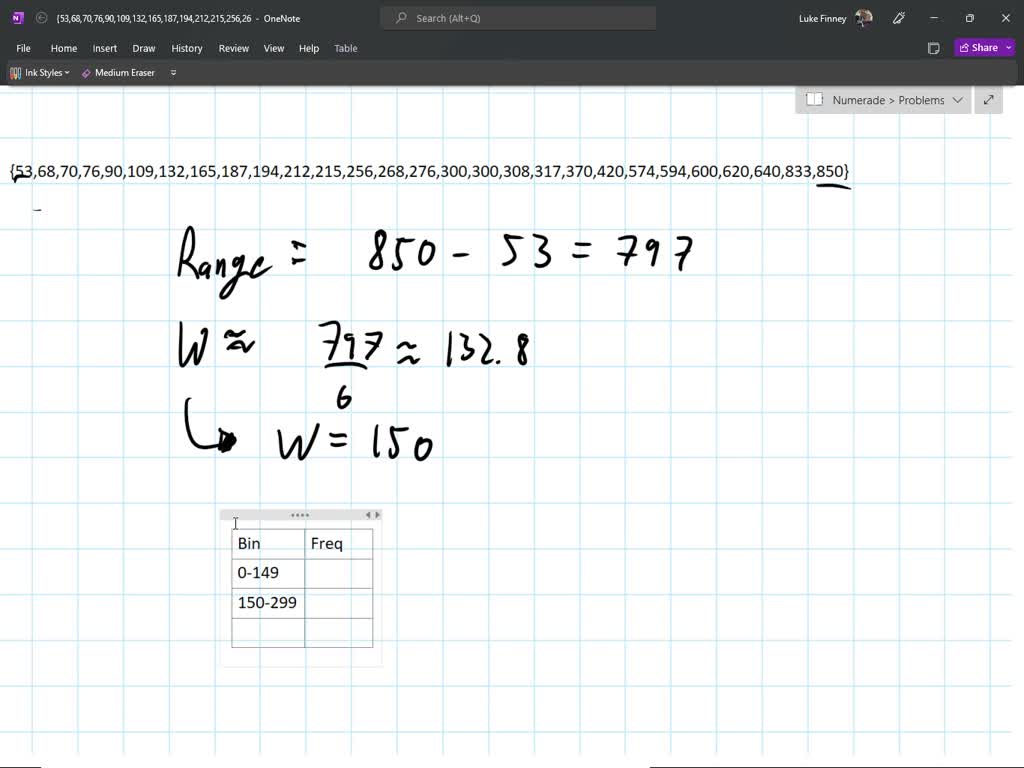Open the eraser options chevron
The height and width of the screenshot is (768, 1024).
click(172, 72)
